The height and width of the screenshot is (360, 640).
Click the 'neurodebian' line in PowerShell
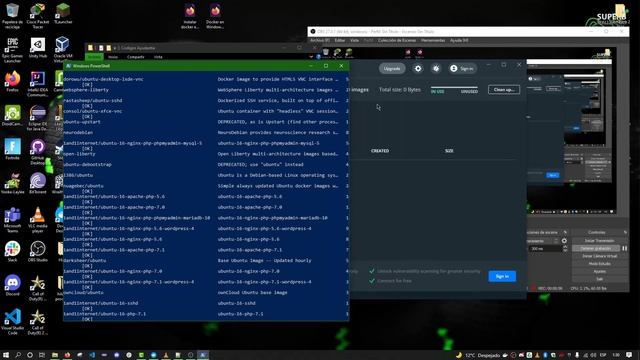[x=78, y=133]
